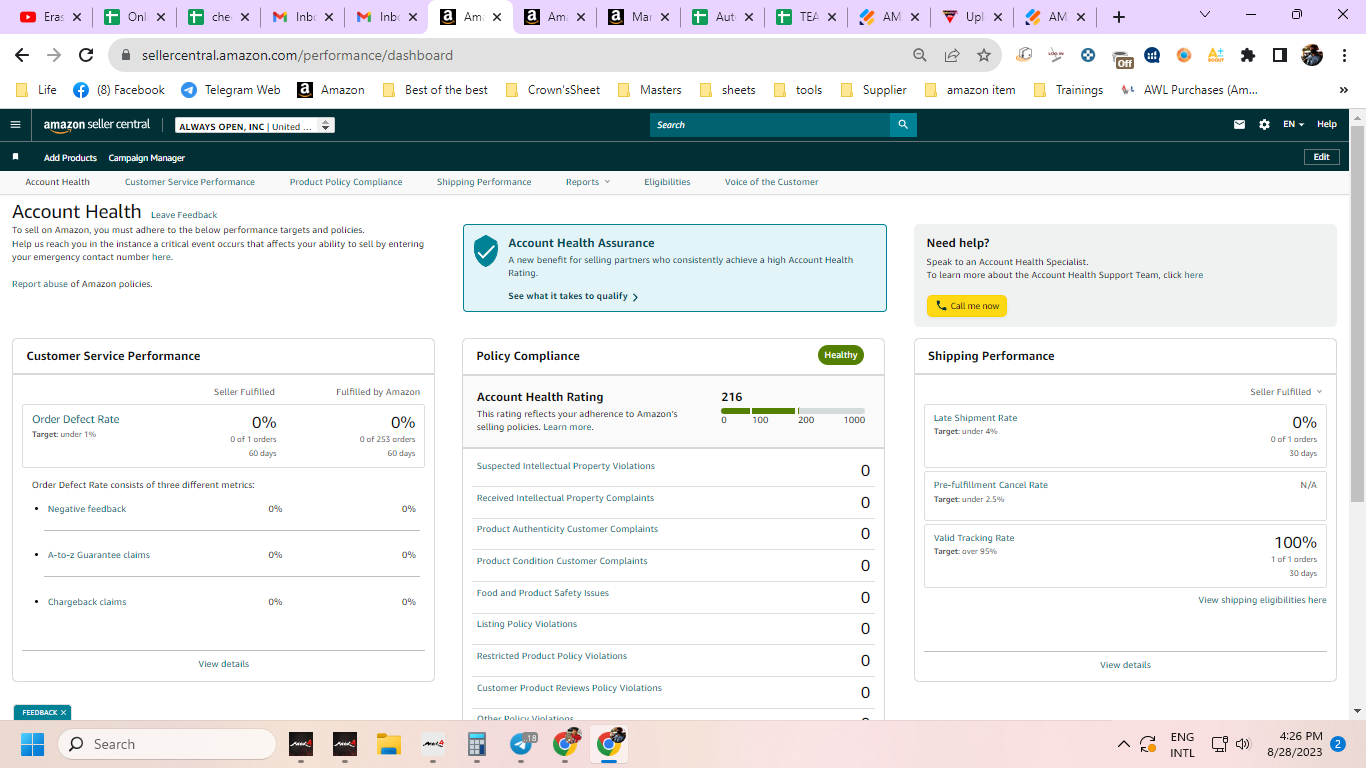
Task: Open a new browser tab
Action: 1119,17
